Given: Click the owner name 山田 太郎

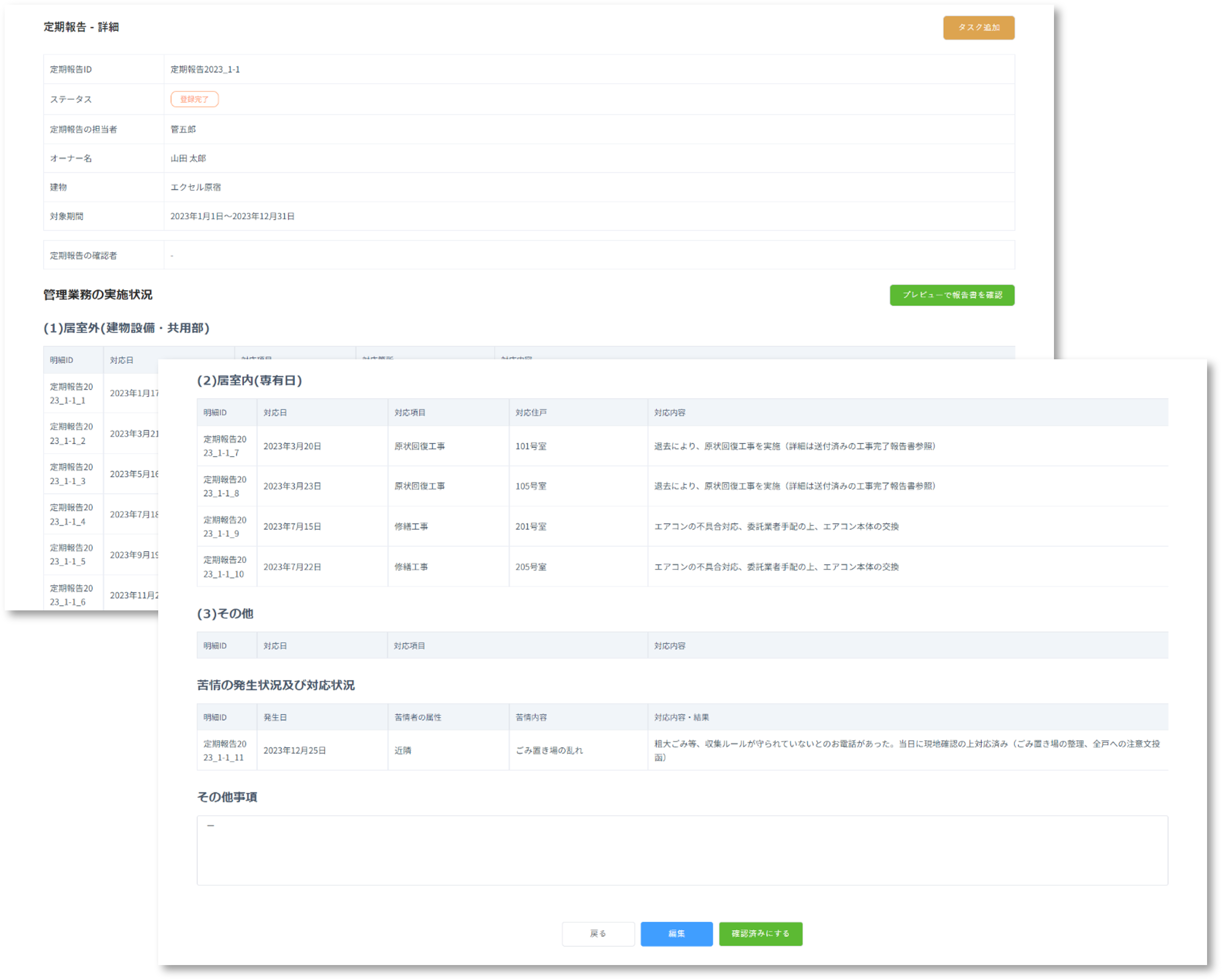Looking at the screenshot, I should pyautogui.click(x=188, y=158).
